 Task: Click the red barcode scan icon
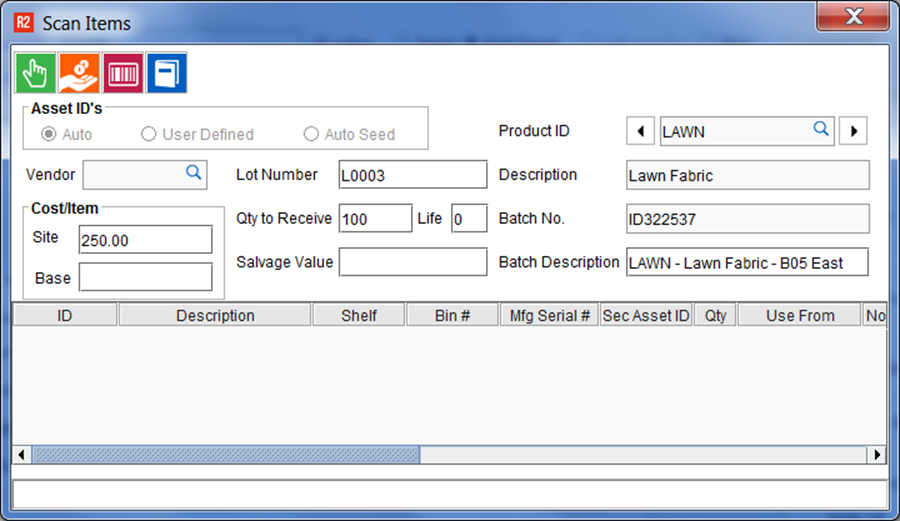tap(123, 74)
